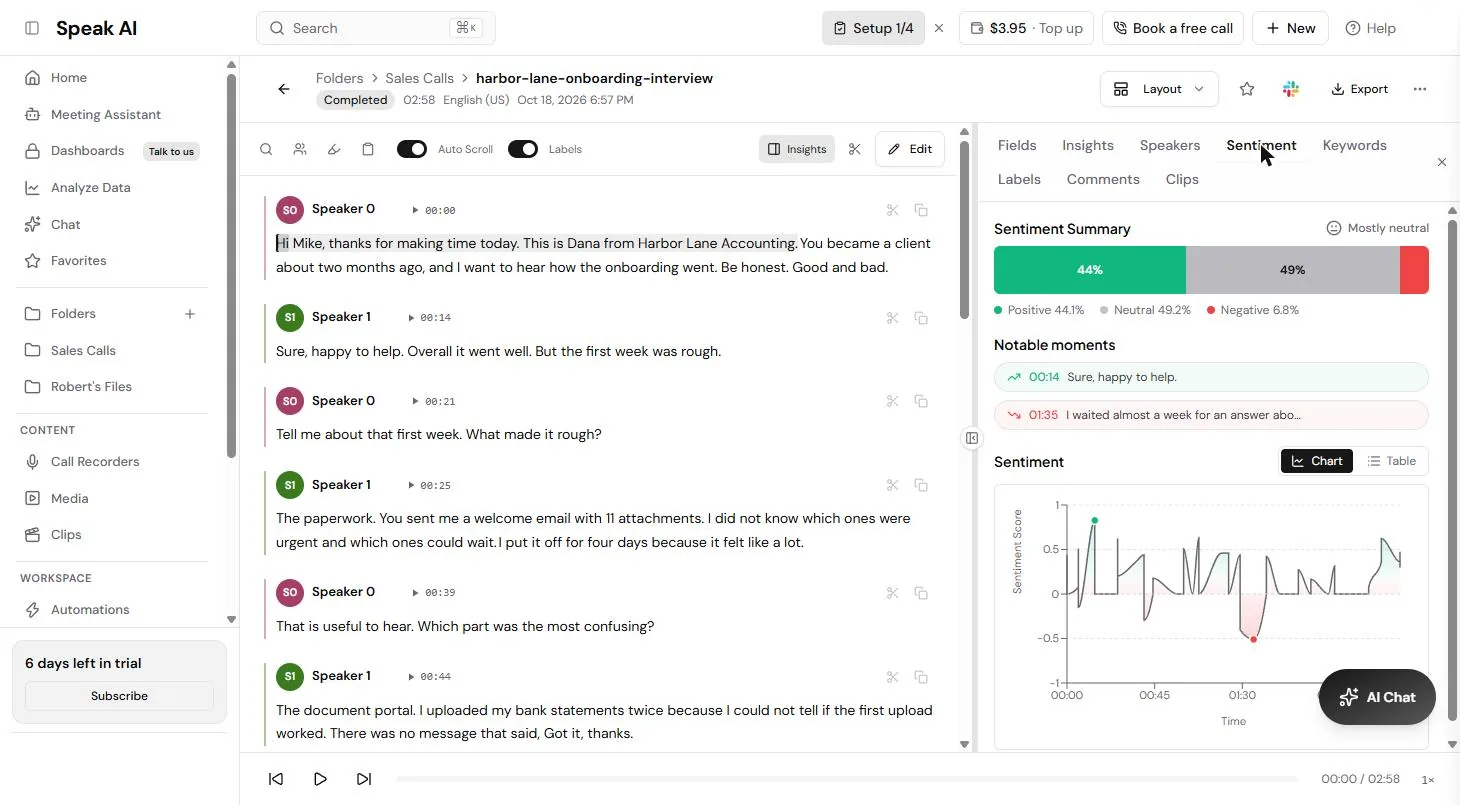The image size is (1460, 805).
Task: Open the more options ellipsis menu
Action: tap(1420, 89)
